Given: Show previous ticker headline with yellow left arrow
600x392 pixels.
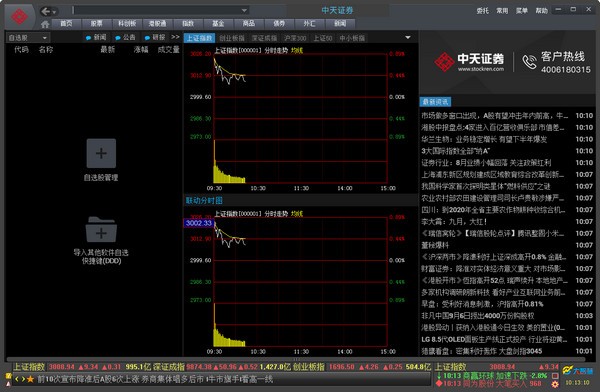Looking at the screenshot, I should [x=16, y=379].
